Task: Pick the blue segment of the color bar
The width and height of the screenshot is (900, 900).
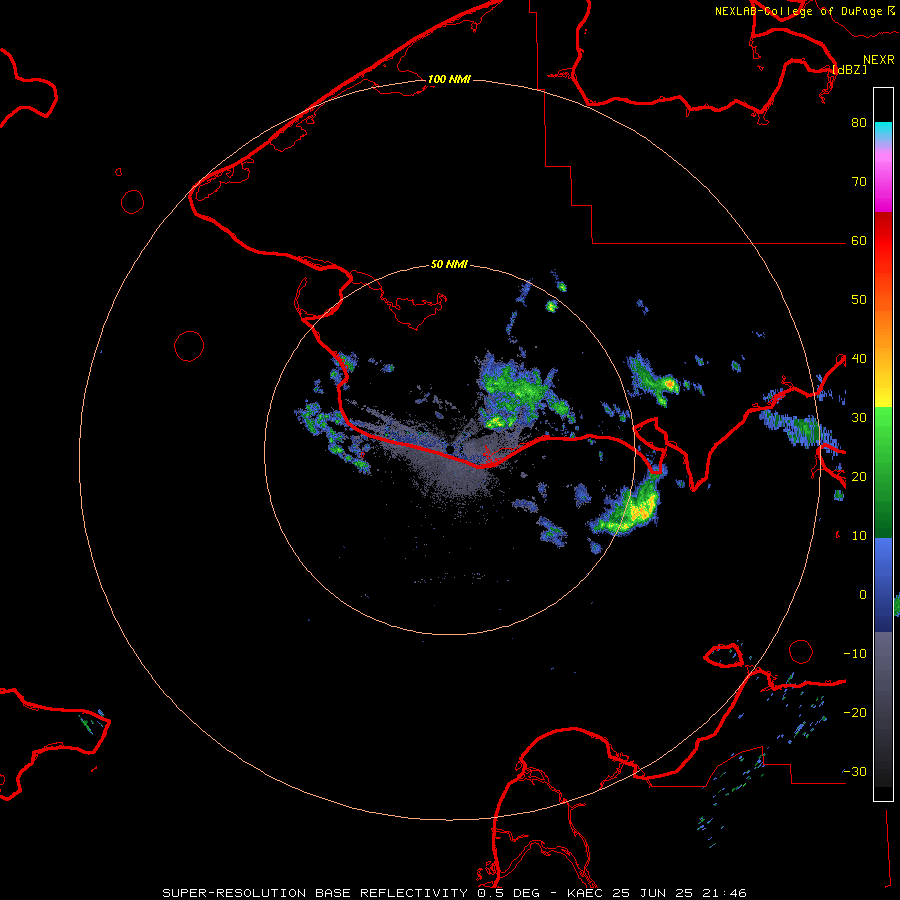Action: click(883, 585)
